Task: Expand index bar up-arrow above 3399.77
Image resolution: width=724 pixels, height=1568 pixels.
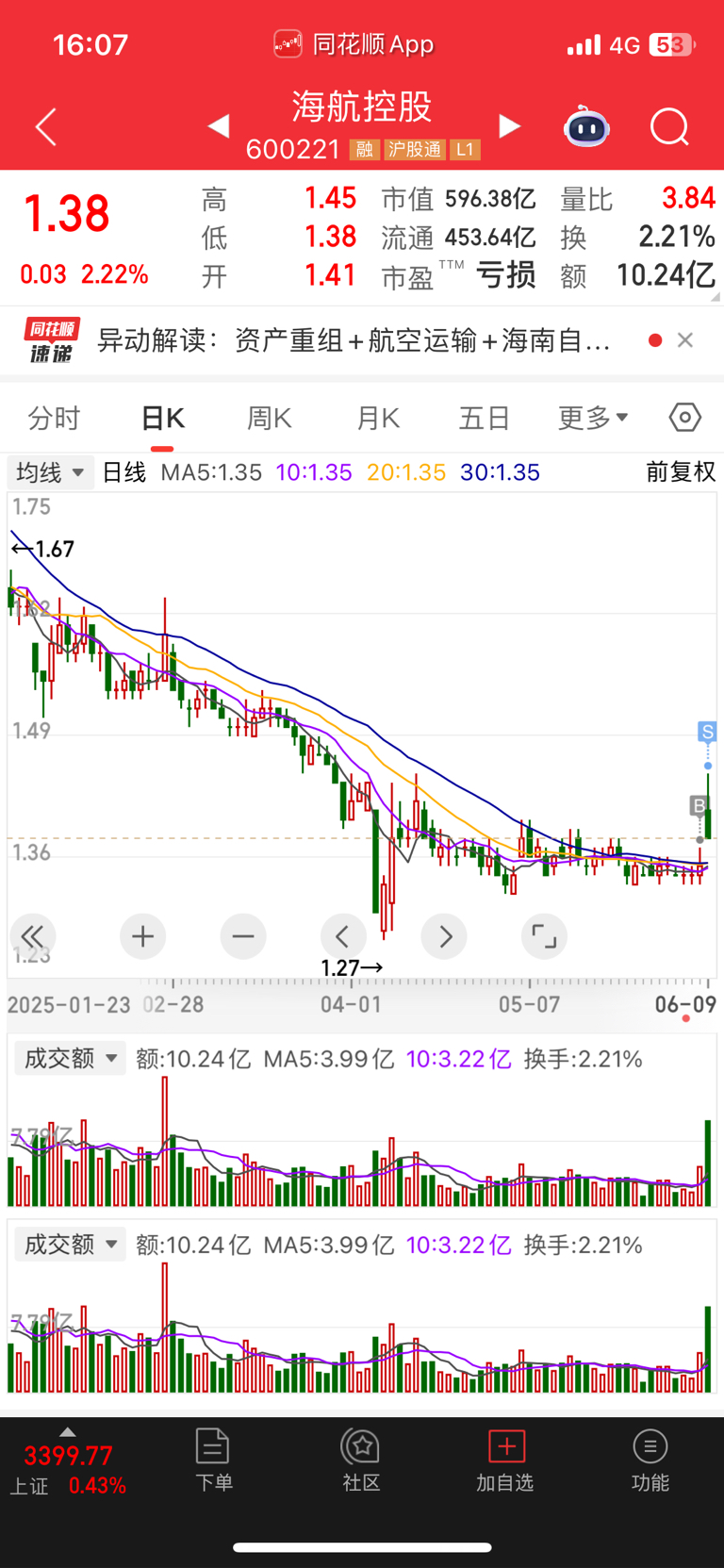Action: click(67, 1432)
